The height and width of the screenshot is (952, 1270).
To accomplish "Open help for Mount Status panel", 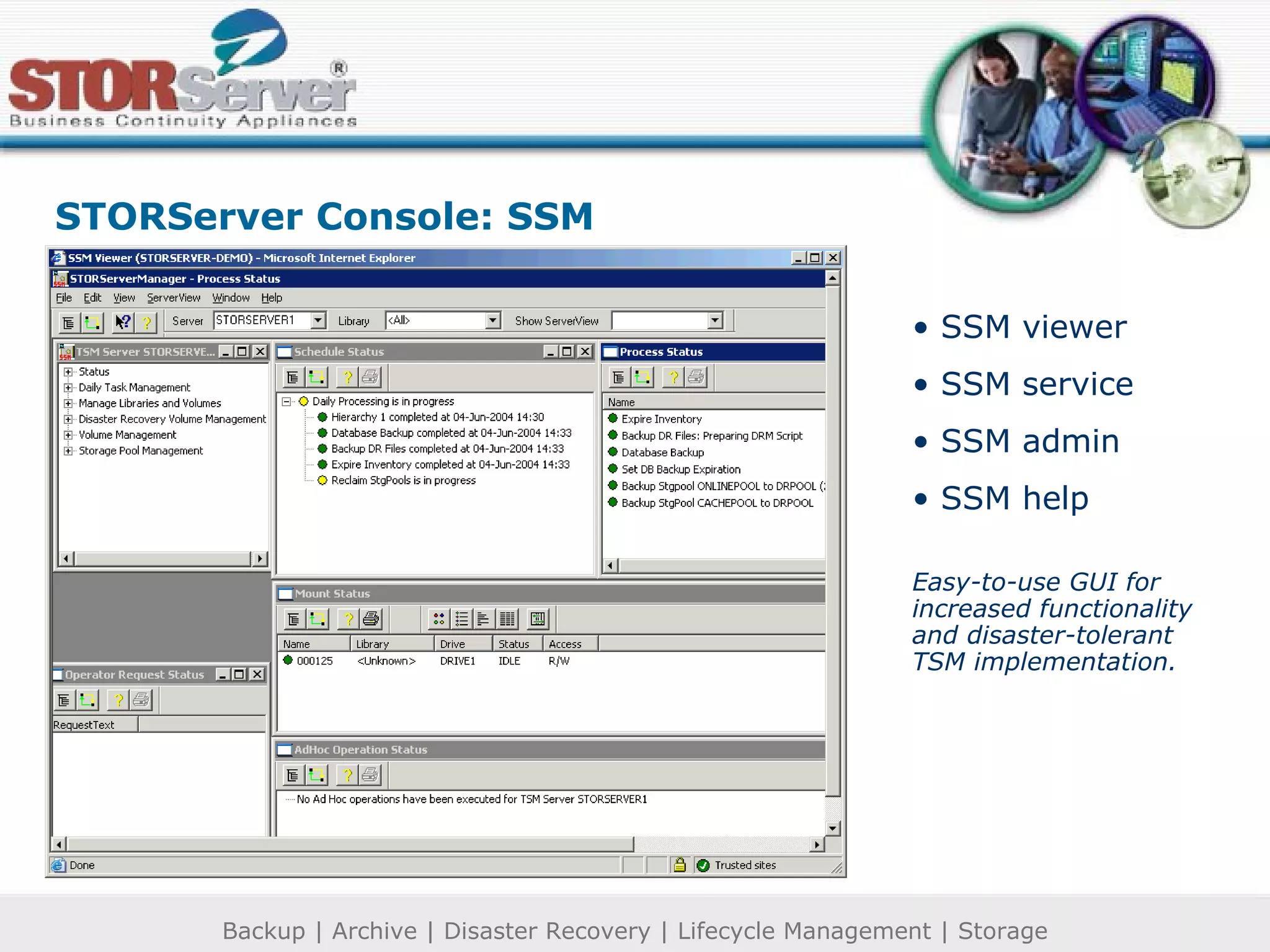I will pos(348,619).
